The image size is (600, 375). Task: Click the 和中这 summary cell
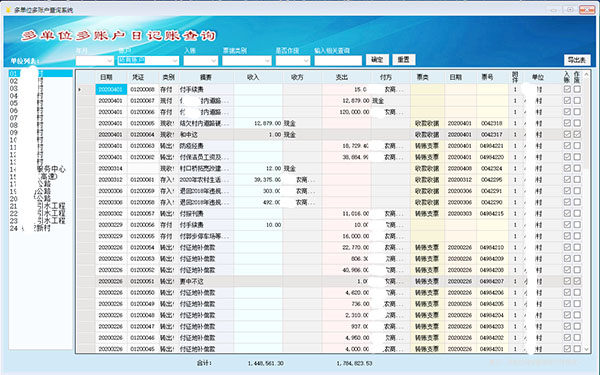(x=206, y=135)
